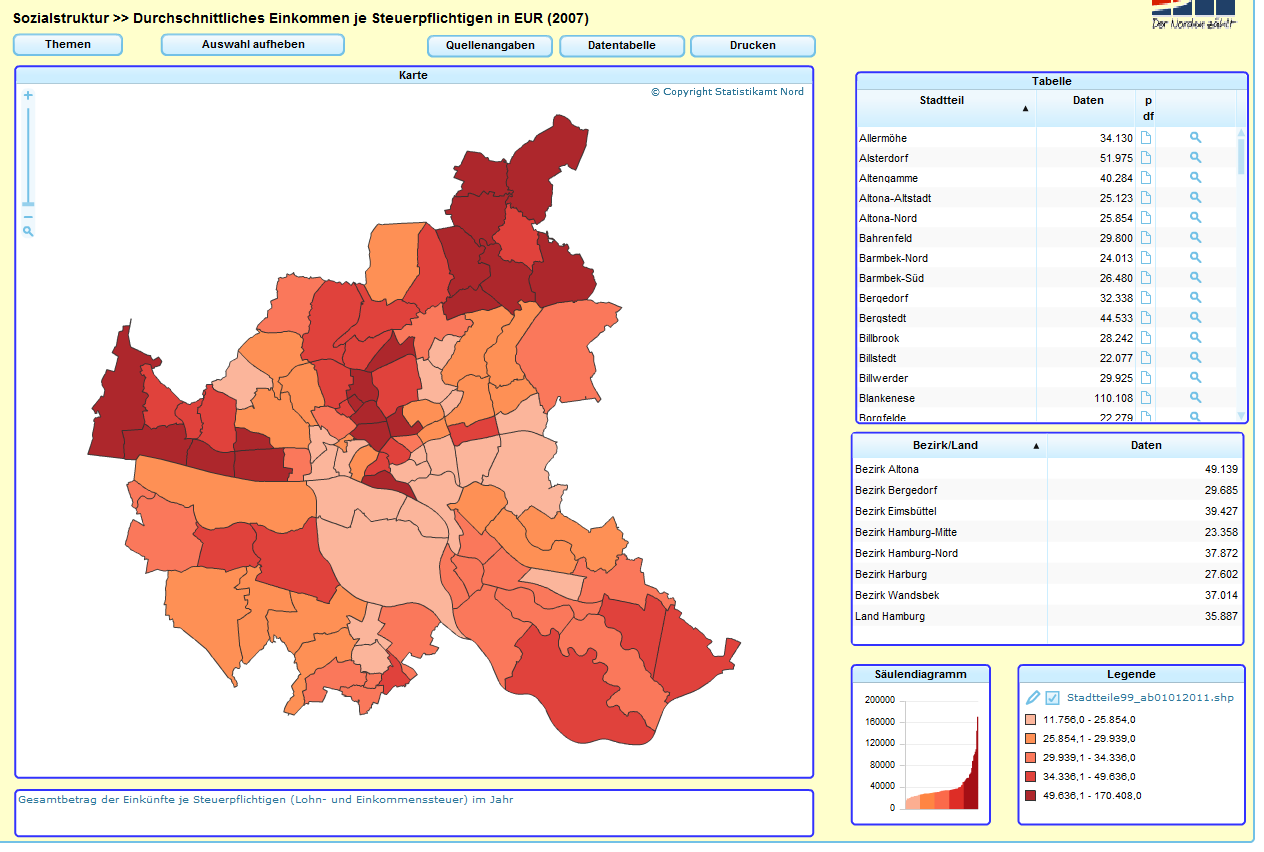Click the map zoom slider handle
Screen dimensions: 1264x852
tap(28, 204)
